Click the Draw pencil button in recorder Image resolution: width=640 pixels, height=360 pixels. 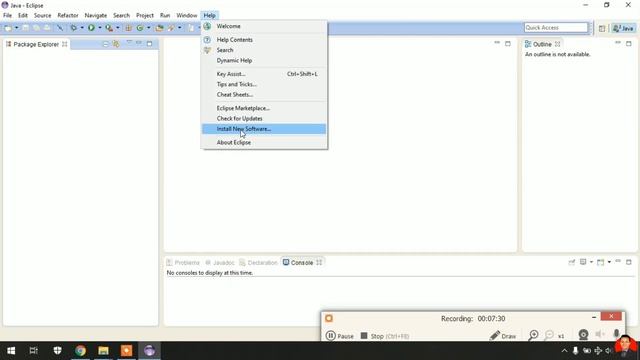[x=503, y=336]
